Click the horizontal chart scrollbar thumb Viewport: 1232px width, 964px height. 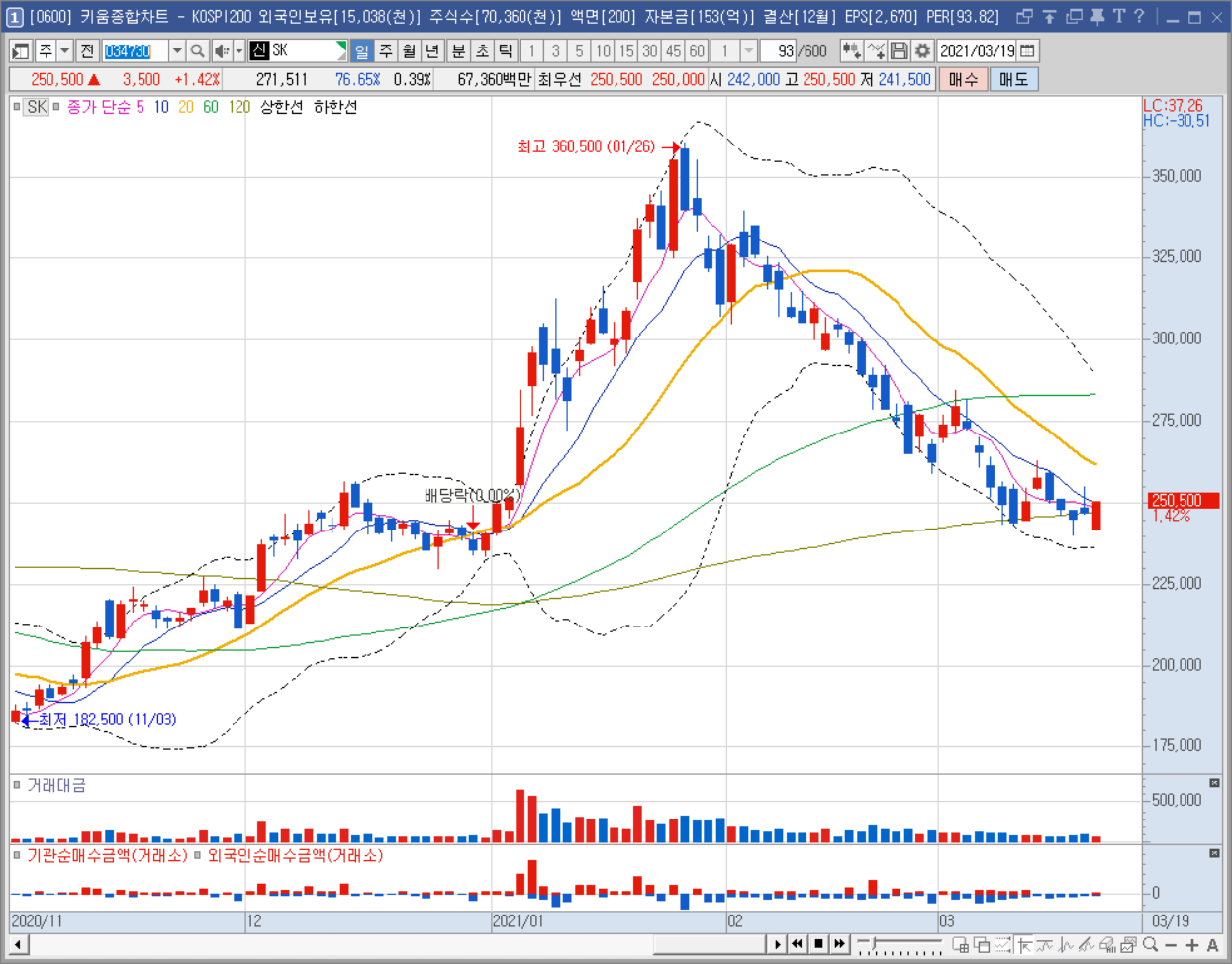[x=709, y=944]
